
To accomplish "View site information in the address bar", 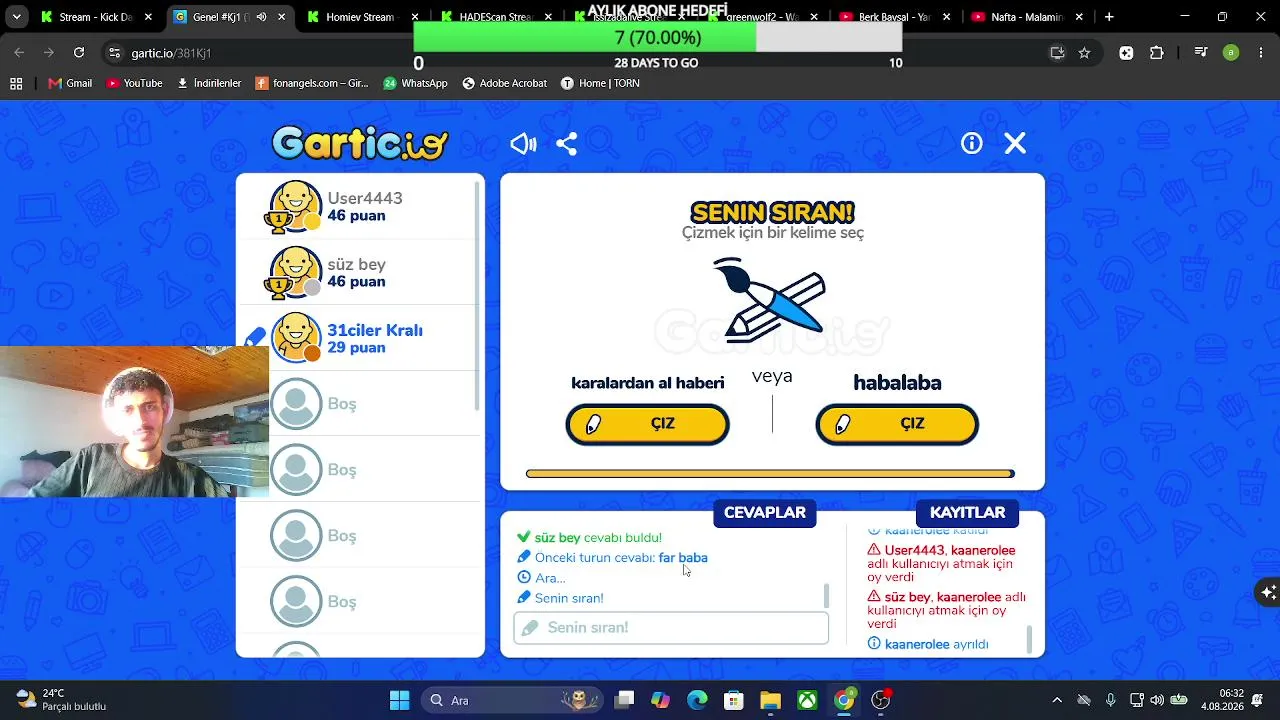I will tap(114, 53).
